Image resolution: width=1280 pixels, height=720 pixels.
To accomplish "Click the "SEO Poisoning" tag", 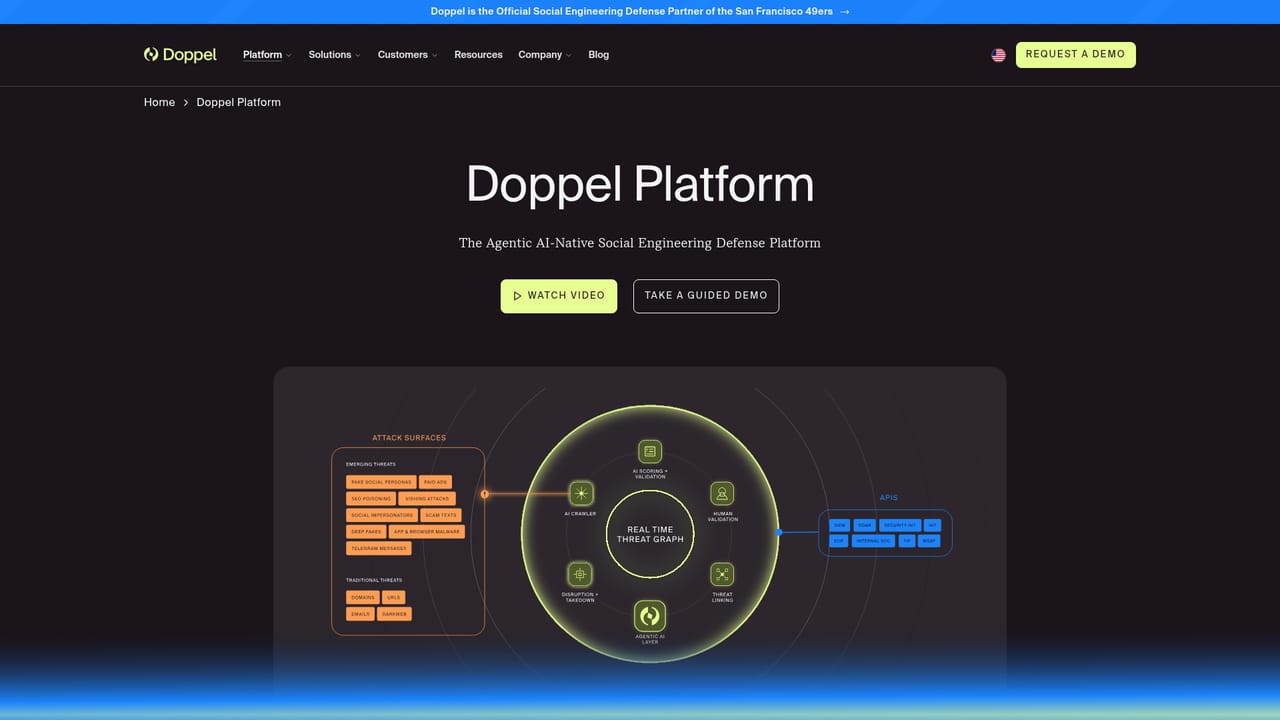I will [370, 498].
